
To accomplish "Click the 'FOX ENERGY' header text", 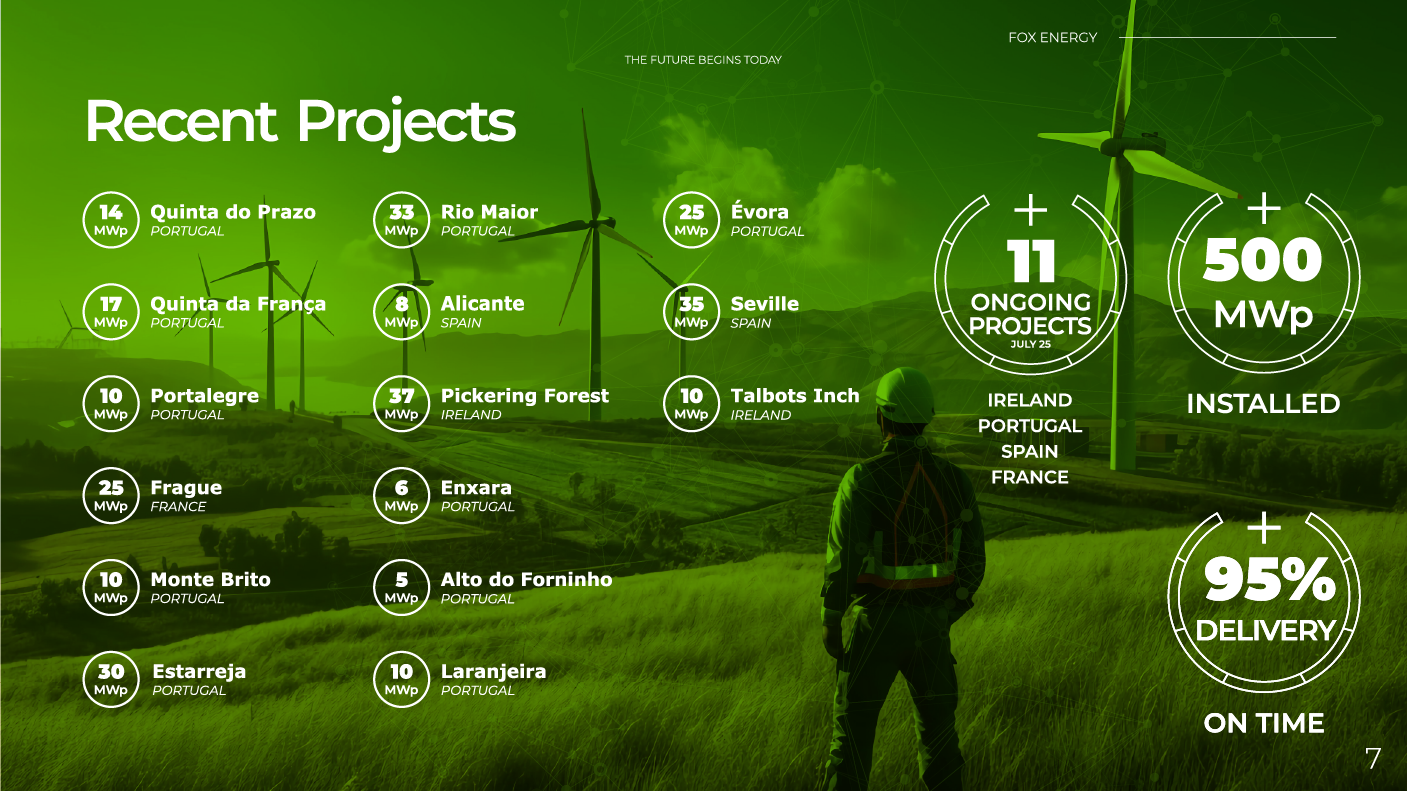I will [x=1053, y=38].
